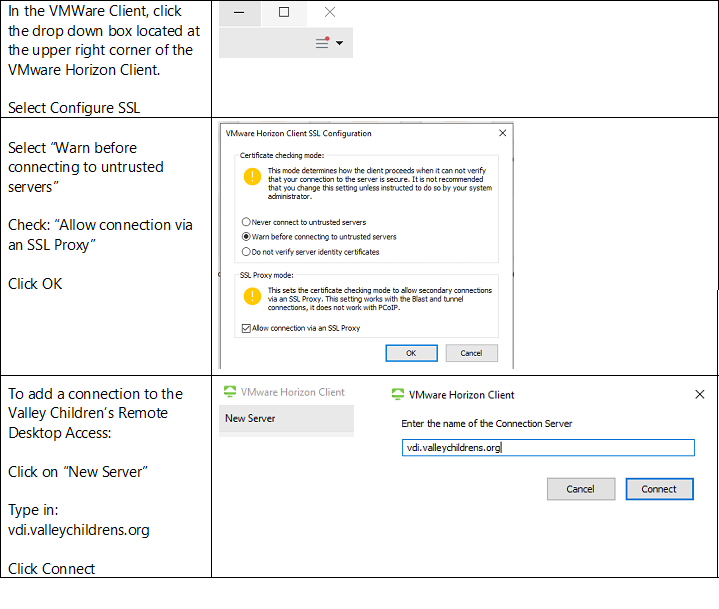719x609 pixels.
Task: Maximize the VMware Horizon Client window
Action: click(284, 12)
